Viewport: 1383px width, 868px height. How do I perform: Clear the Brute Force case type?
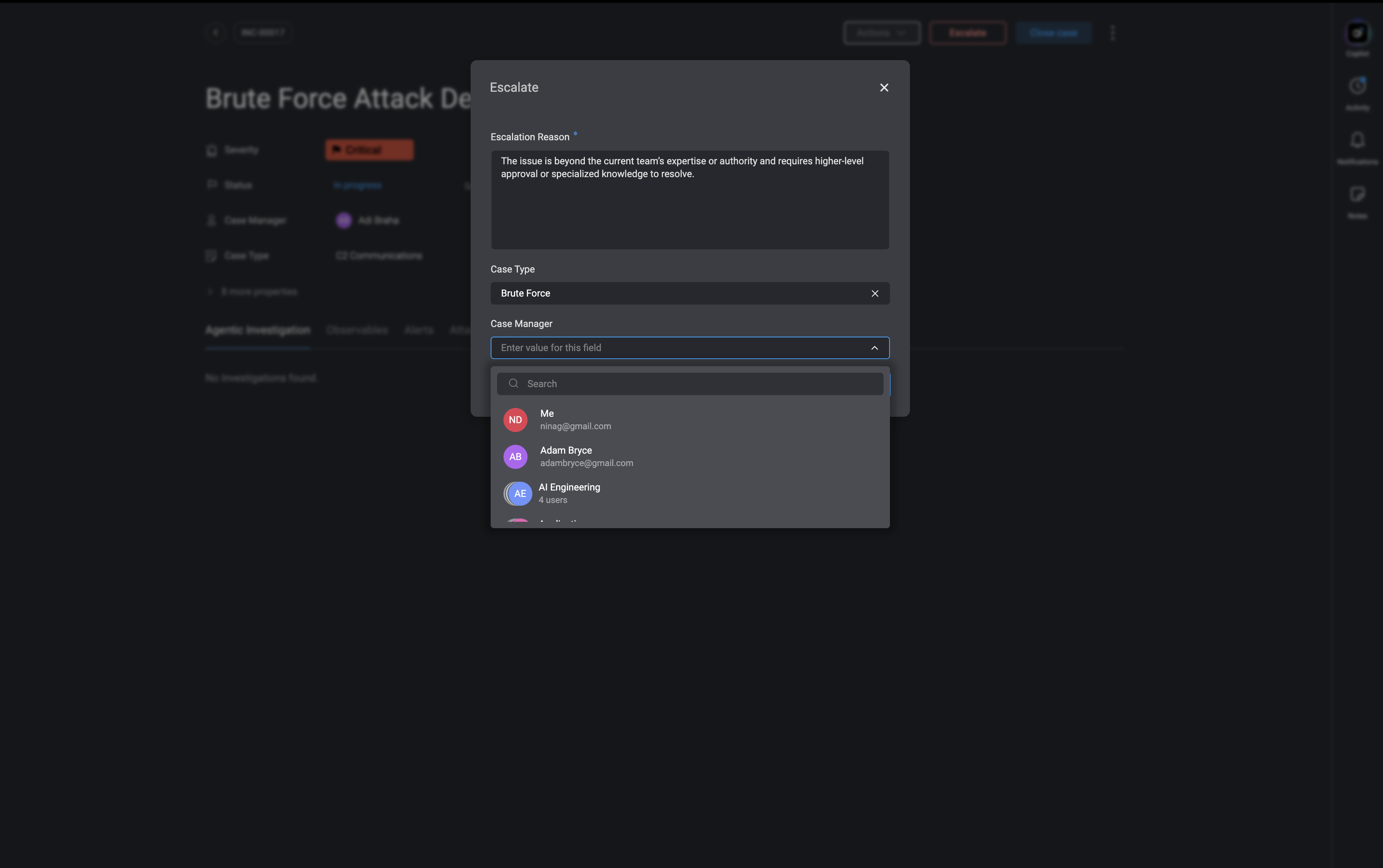click(x=874, y=293)
